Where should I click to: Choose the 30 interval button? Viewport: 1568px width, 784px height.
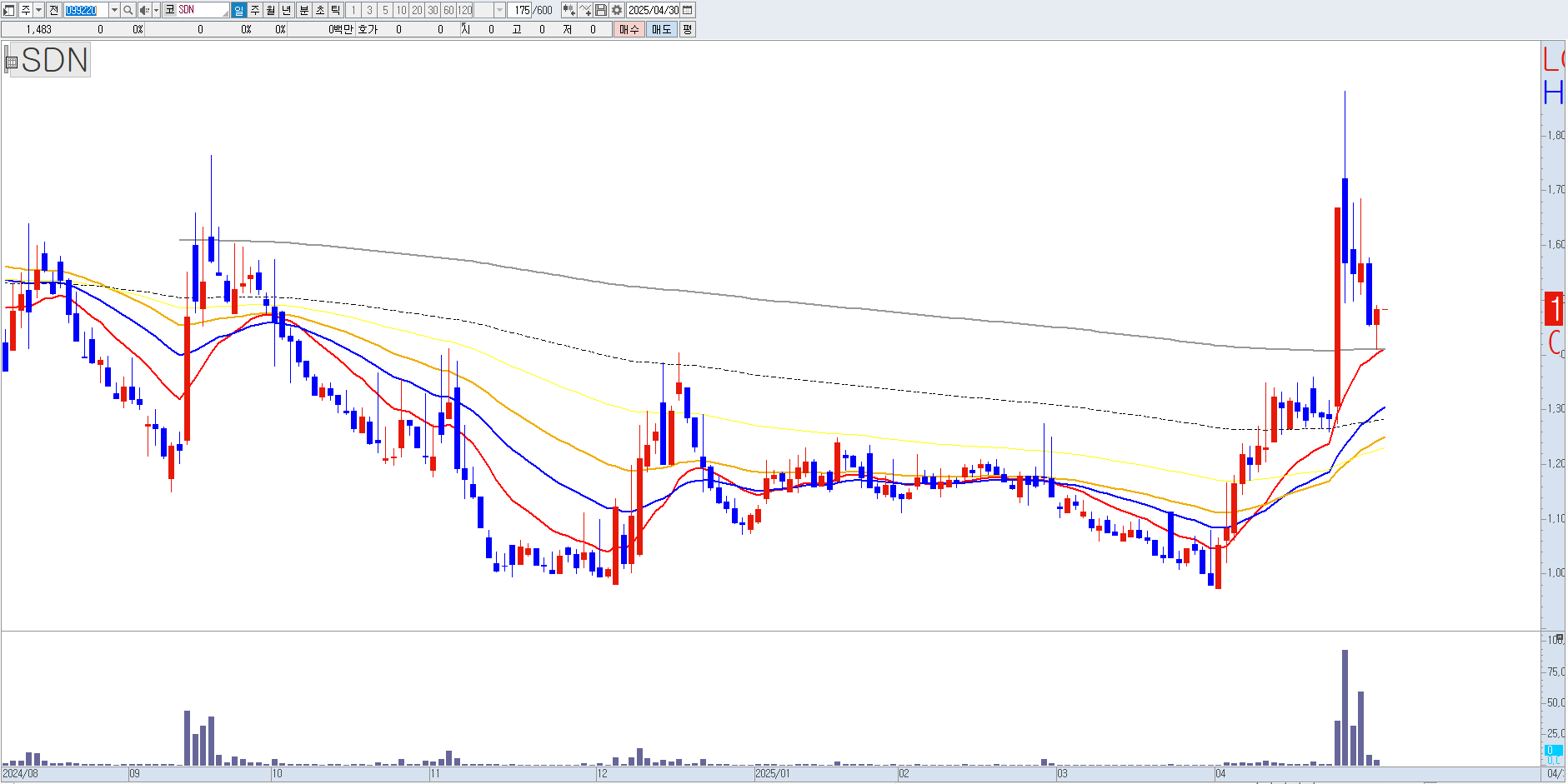click(433, 10)
